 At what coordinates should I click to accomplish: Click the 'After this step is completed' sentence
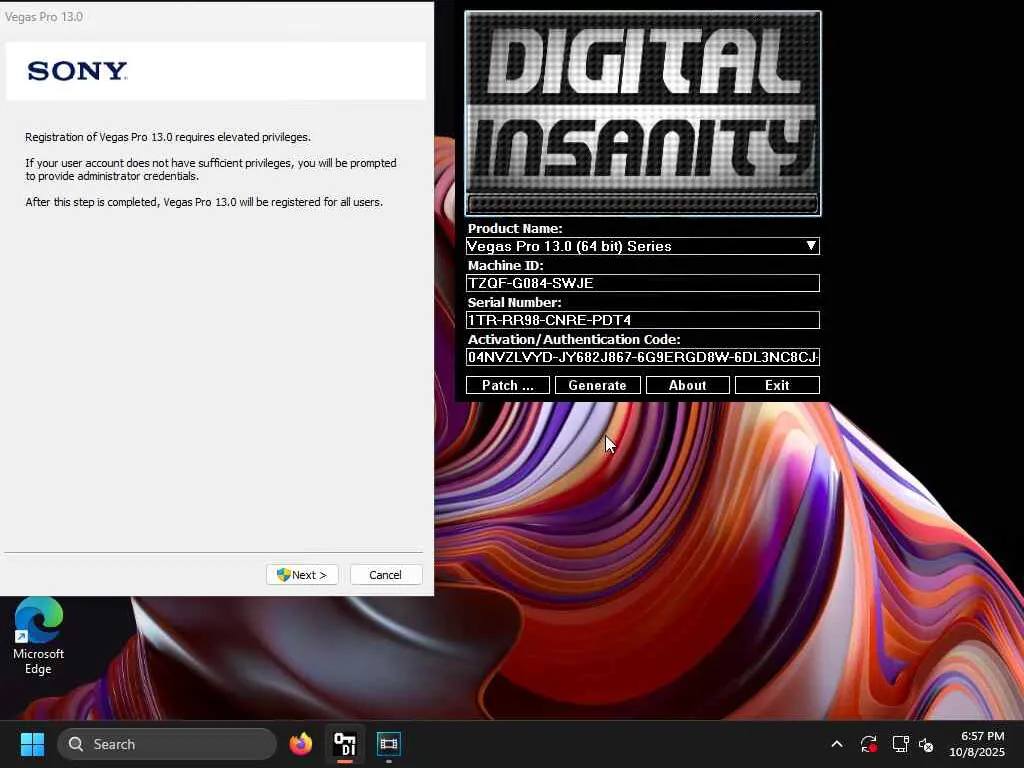point(204,202)
